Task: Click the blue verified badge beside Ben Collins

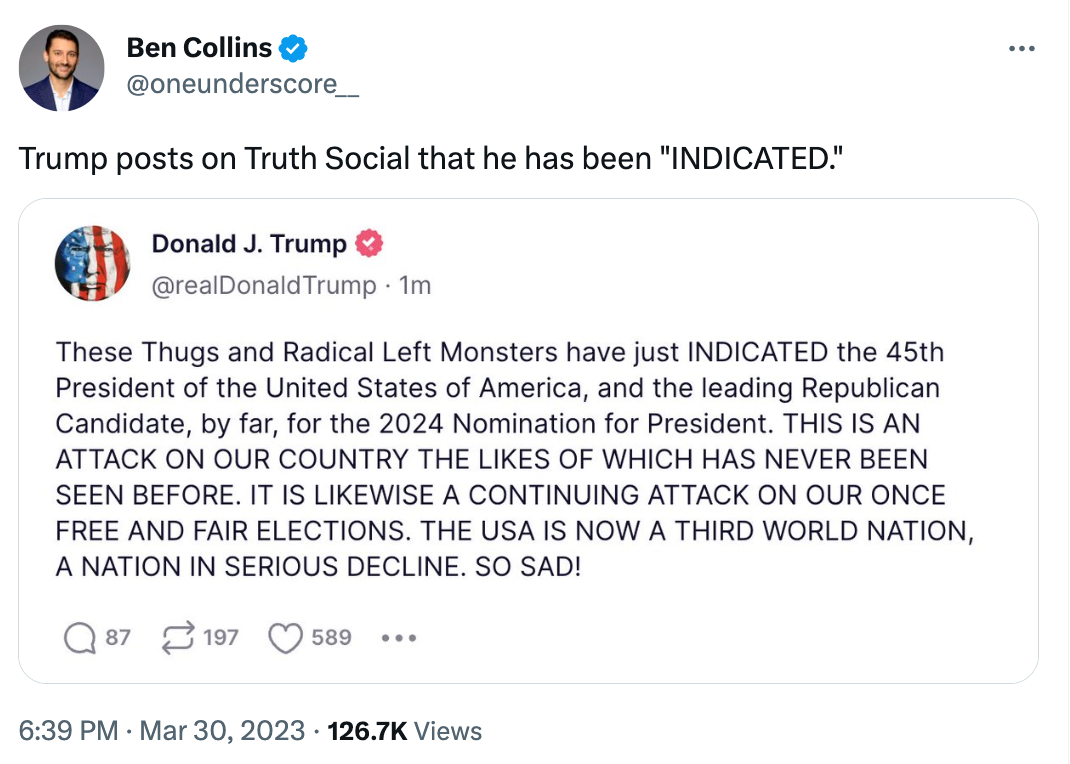Action: click(293, 47)
